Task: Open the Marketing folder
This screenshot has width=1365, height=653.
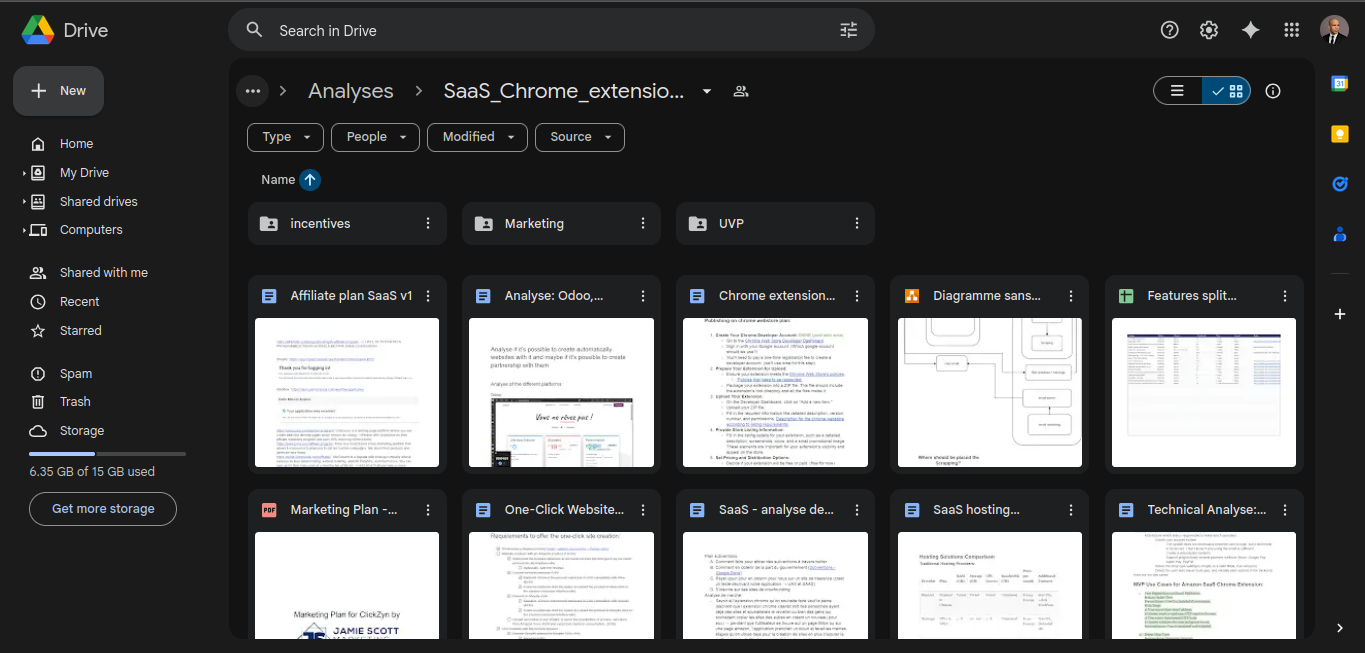Action: (x=561, y=224)
